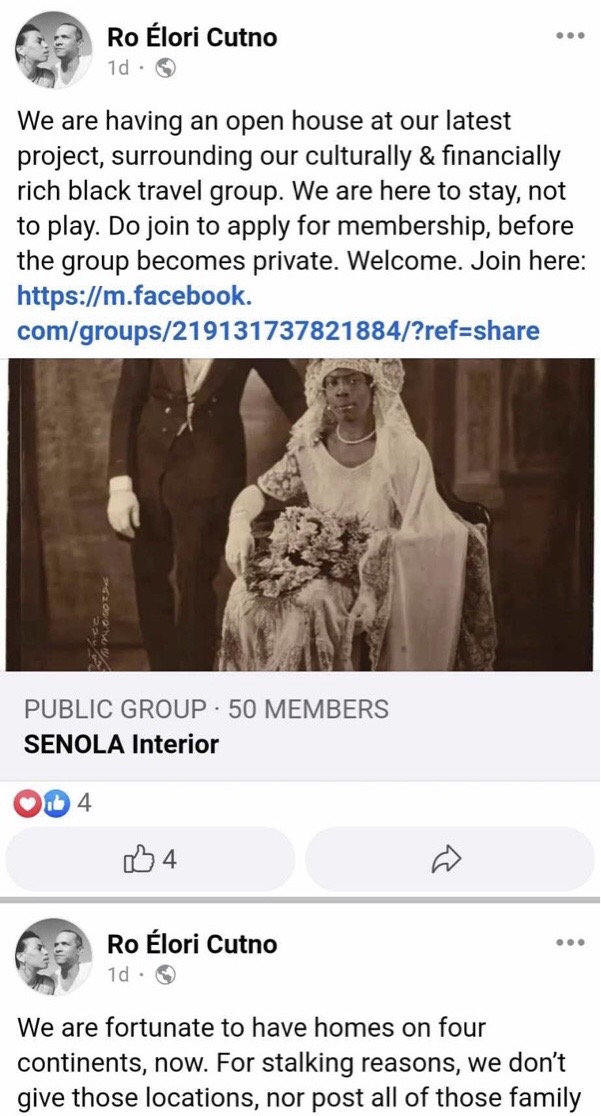
Task: View the blue like reaction icon
Action: click(55, 804)
